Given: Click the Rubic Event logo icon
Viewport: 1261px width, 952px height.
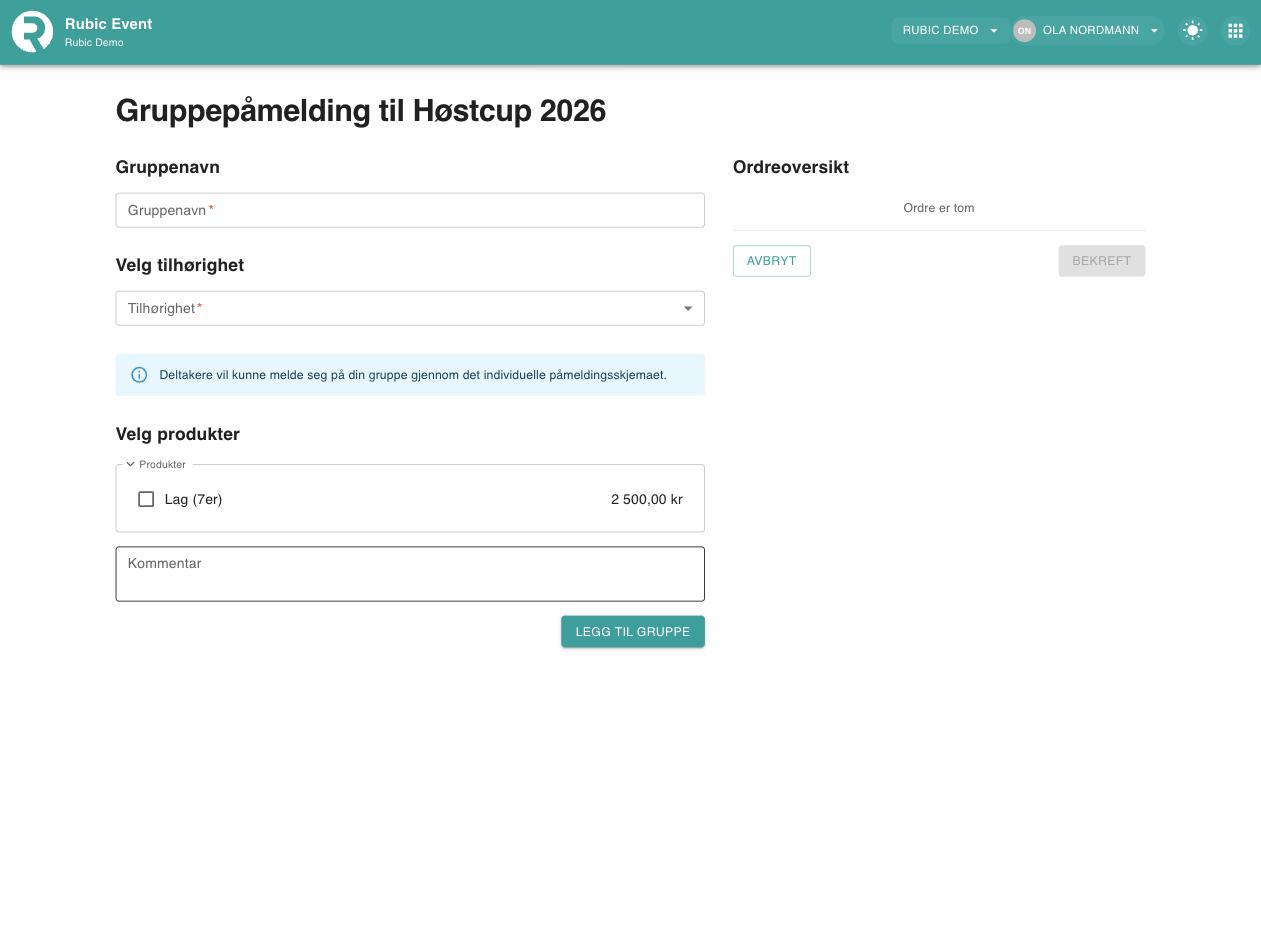Looking at the screenshot, I should [32, 31].
